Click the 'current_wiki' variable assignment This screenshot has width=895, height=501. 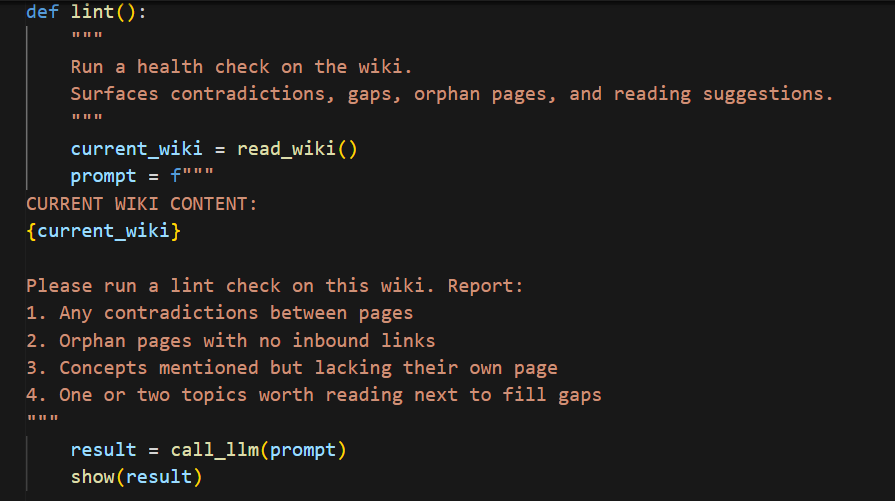click(136, 149)
